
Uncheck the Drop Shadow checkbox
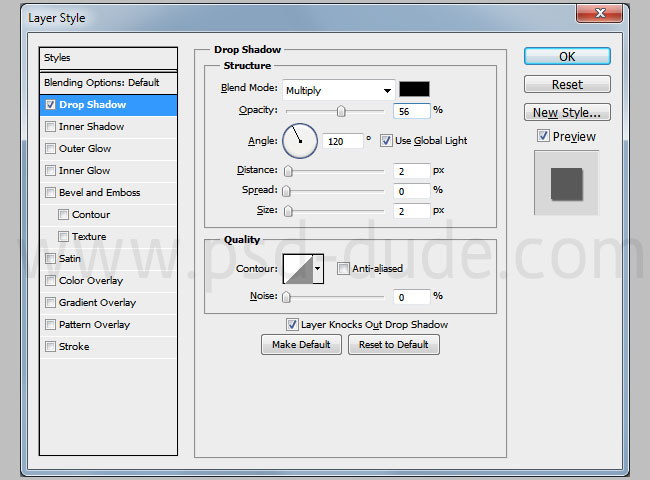(x=50, y=104)
